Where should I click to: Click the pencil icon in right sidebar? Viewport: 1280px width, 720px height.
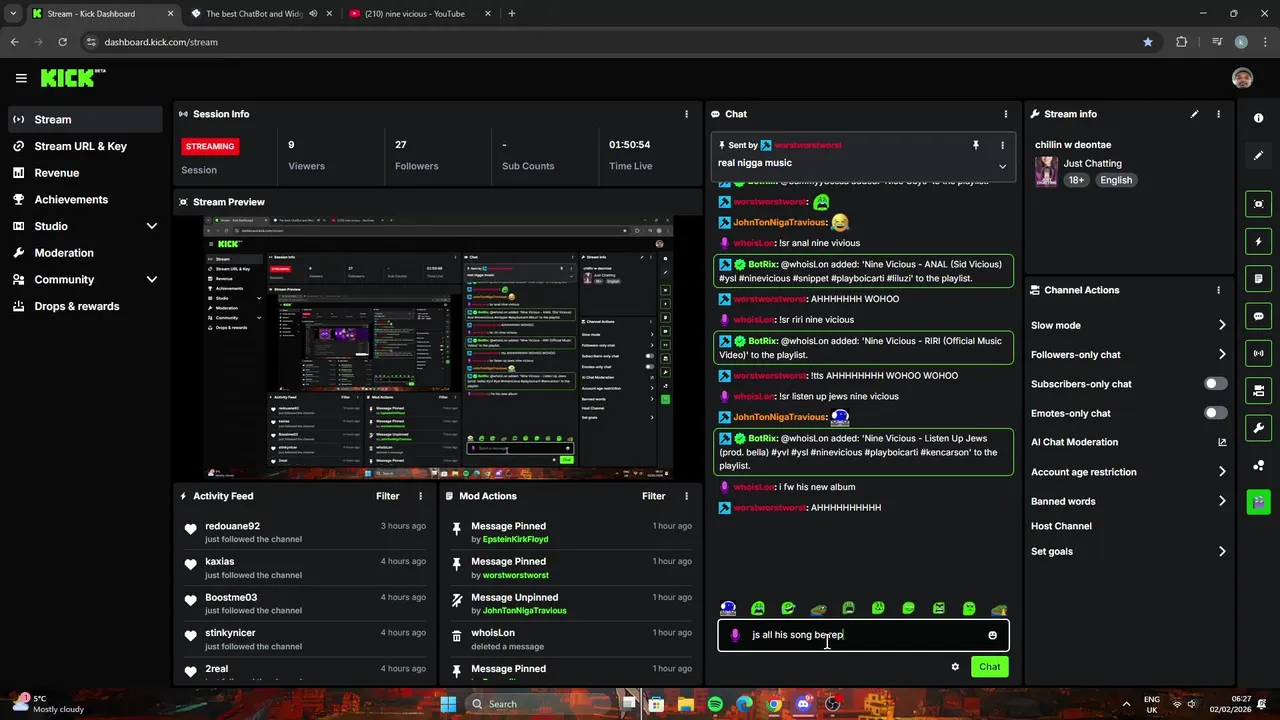[1258, 155]
